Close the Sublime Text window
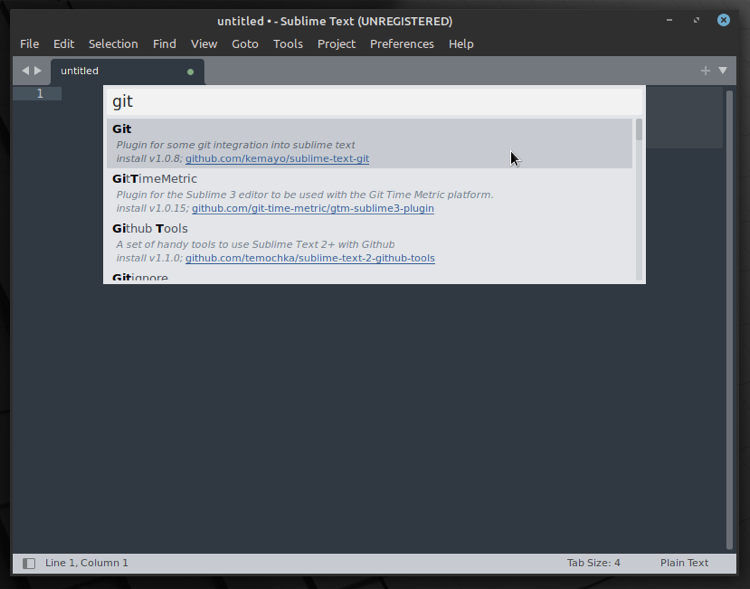The height and width of the screenshot is (589, 750). (723, 20)
